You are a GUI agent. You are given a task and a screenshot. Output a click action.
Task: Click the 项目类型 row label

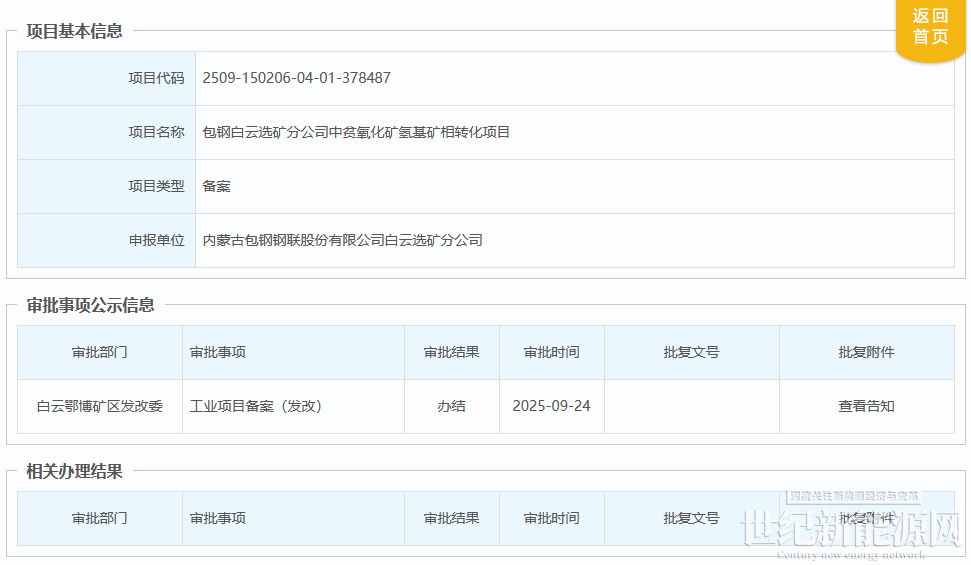click(x=156, y=186)
